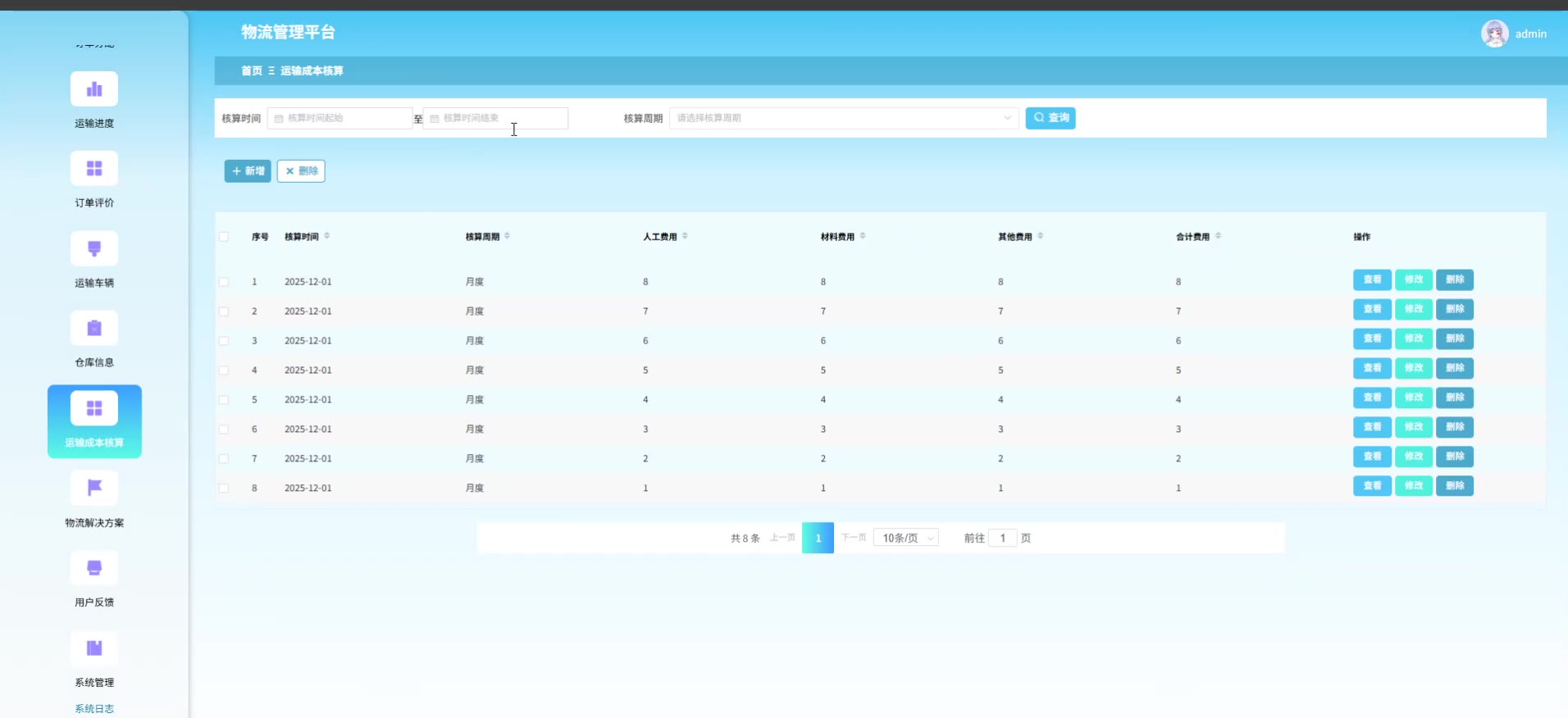Check the checkbox for row 5
Image resolution: width=1568 pixels, height=718 pixels.
pos(224,400)
